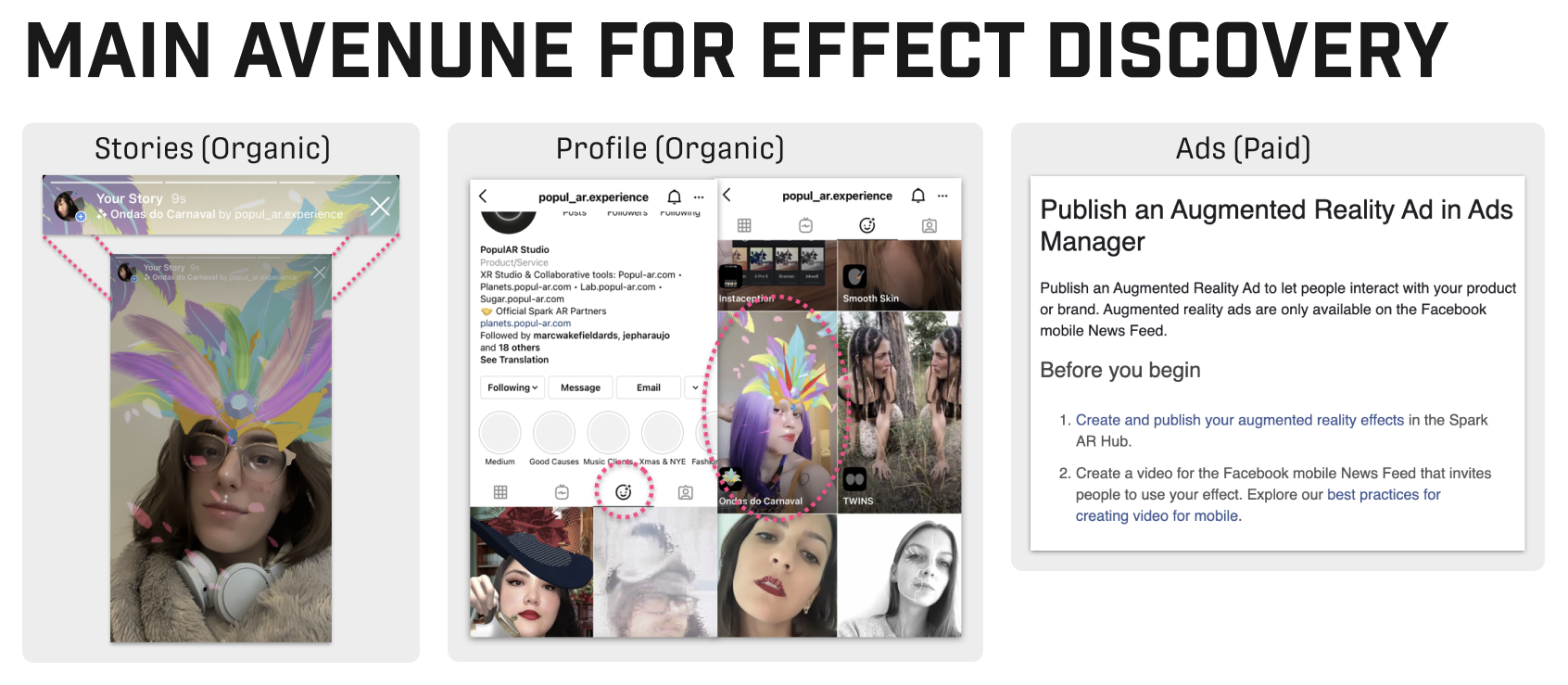
Task: Tap the story author avatar in header banner
Action: [x=68, y=206]
